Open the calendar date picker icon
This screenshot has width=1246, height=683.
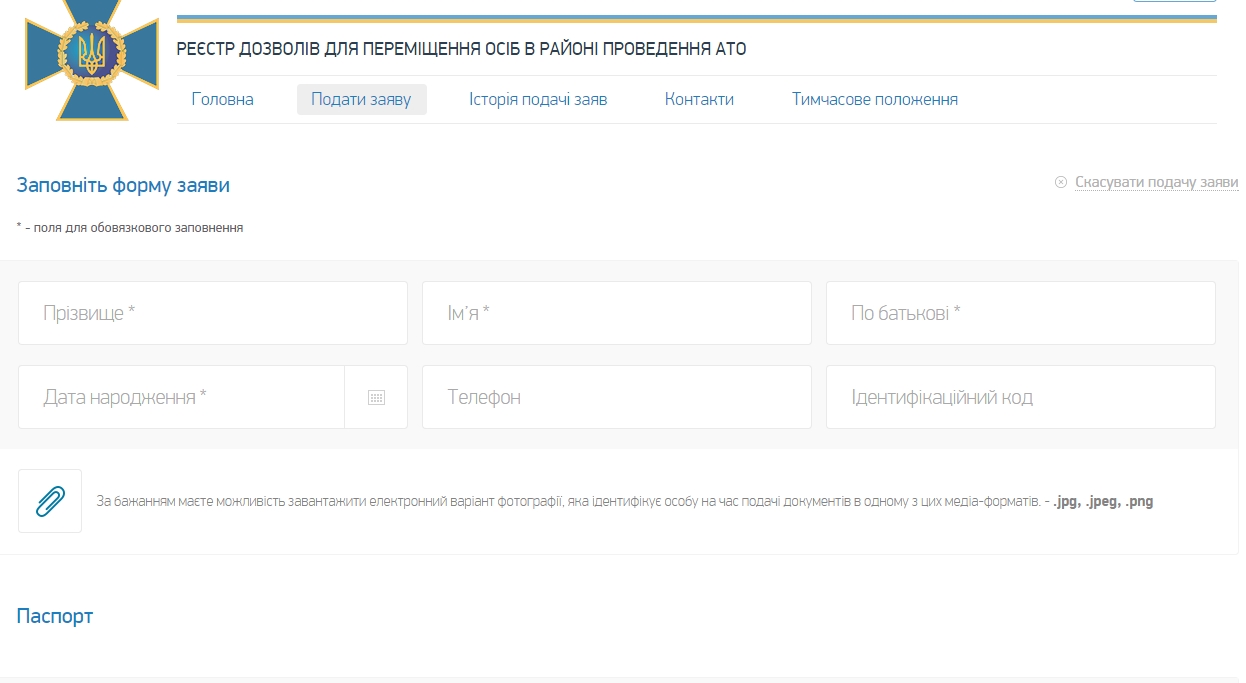coord(376,397)
